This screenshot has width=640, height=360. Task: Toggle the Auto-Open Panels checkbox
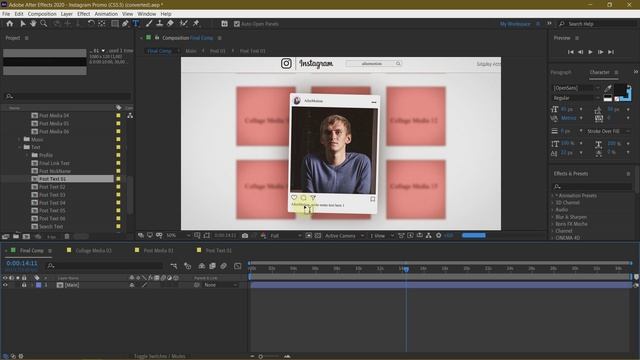tap(237, 24)
